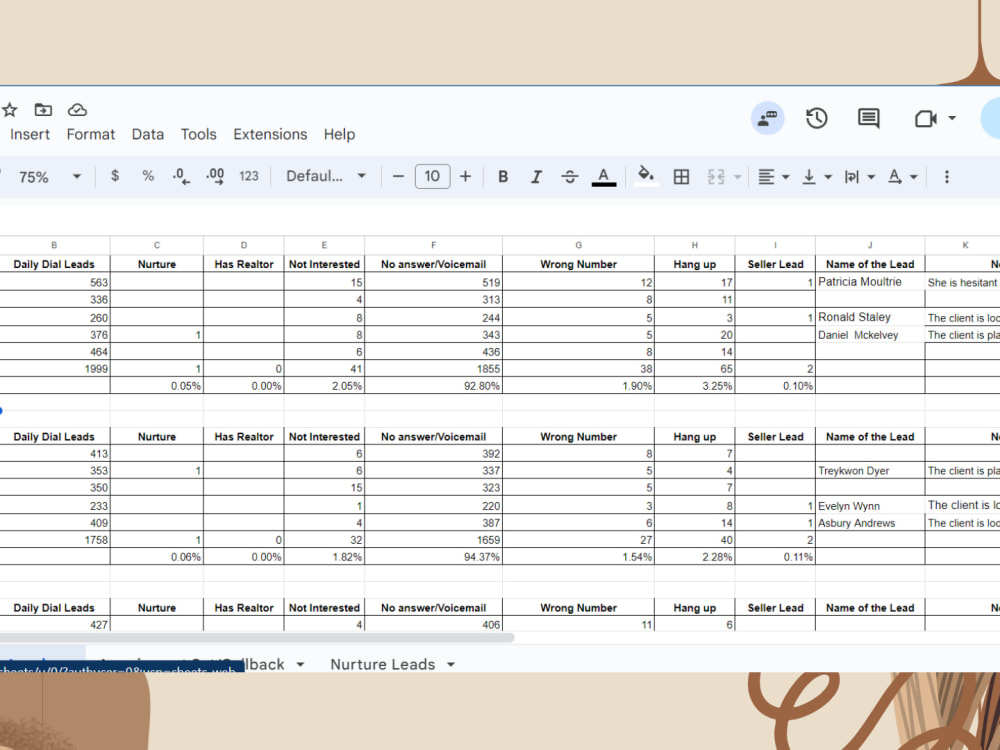
Task: Check the cloud save status icon
Action: click(77, 110)
